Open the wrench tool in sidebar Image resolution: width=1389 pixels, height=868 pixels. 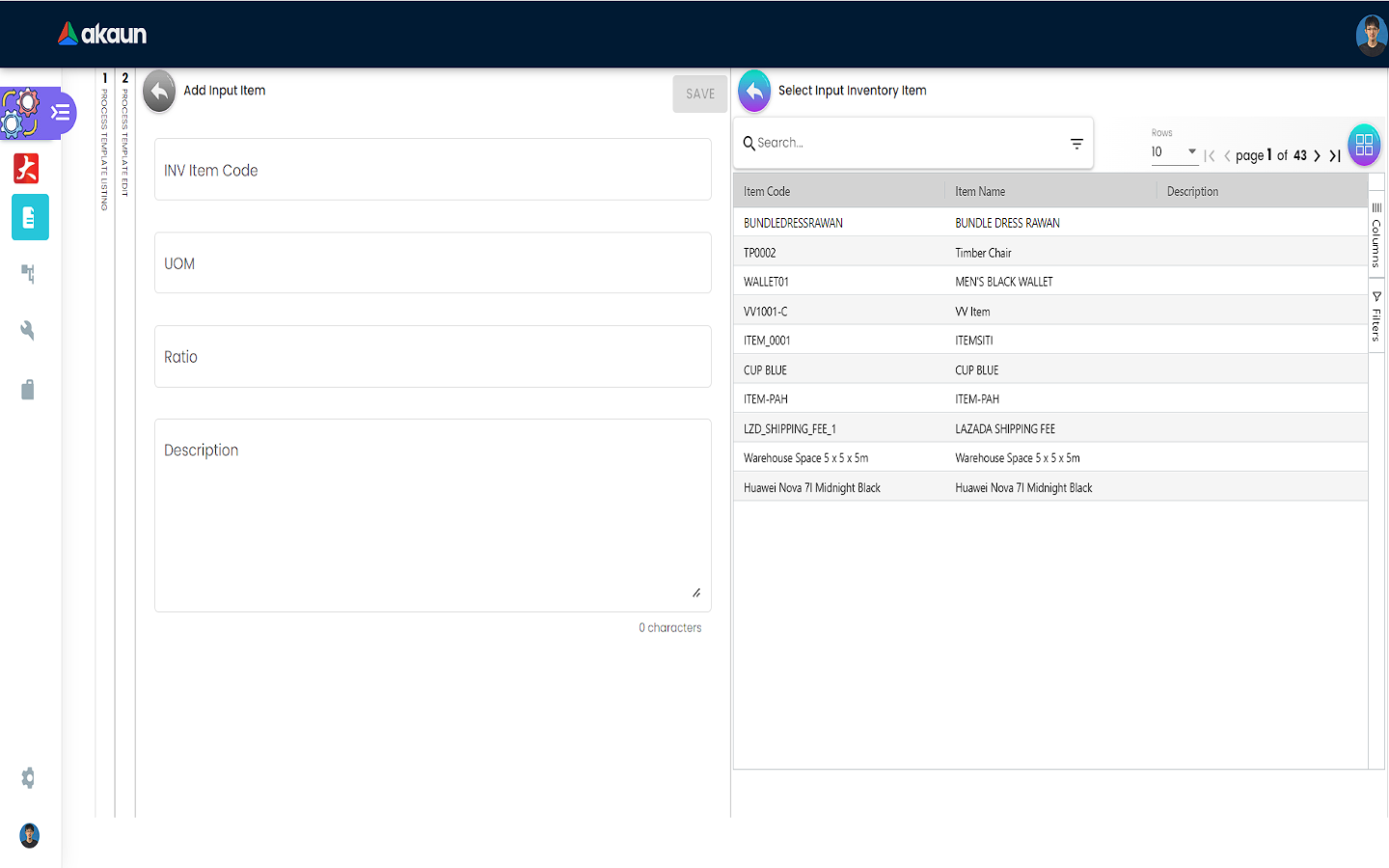[x=28, y=331]
